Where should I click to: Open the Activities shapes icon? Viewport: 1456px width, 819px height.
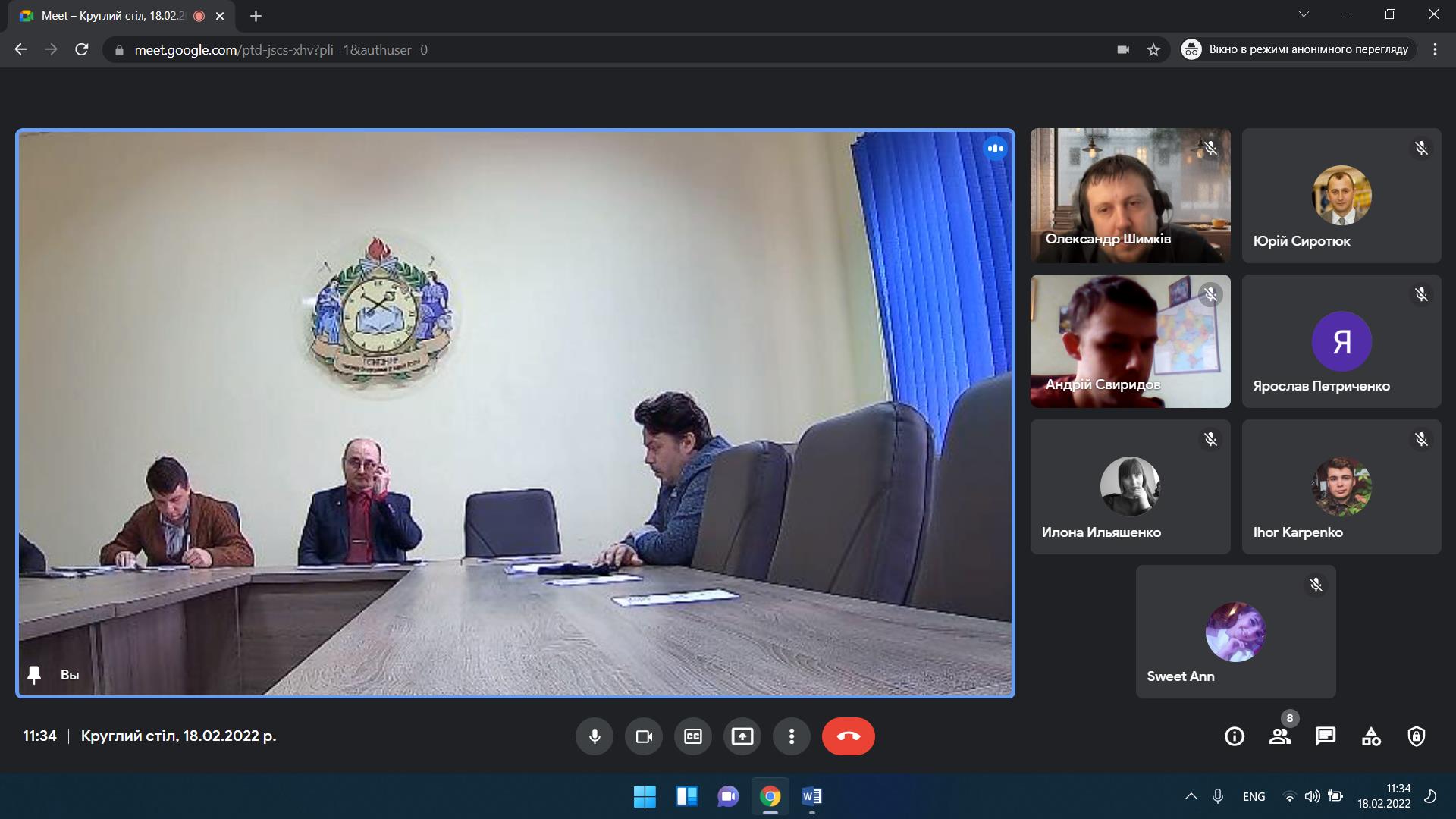[x=1371, y=736]
